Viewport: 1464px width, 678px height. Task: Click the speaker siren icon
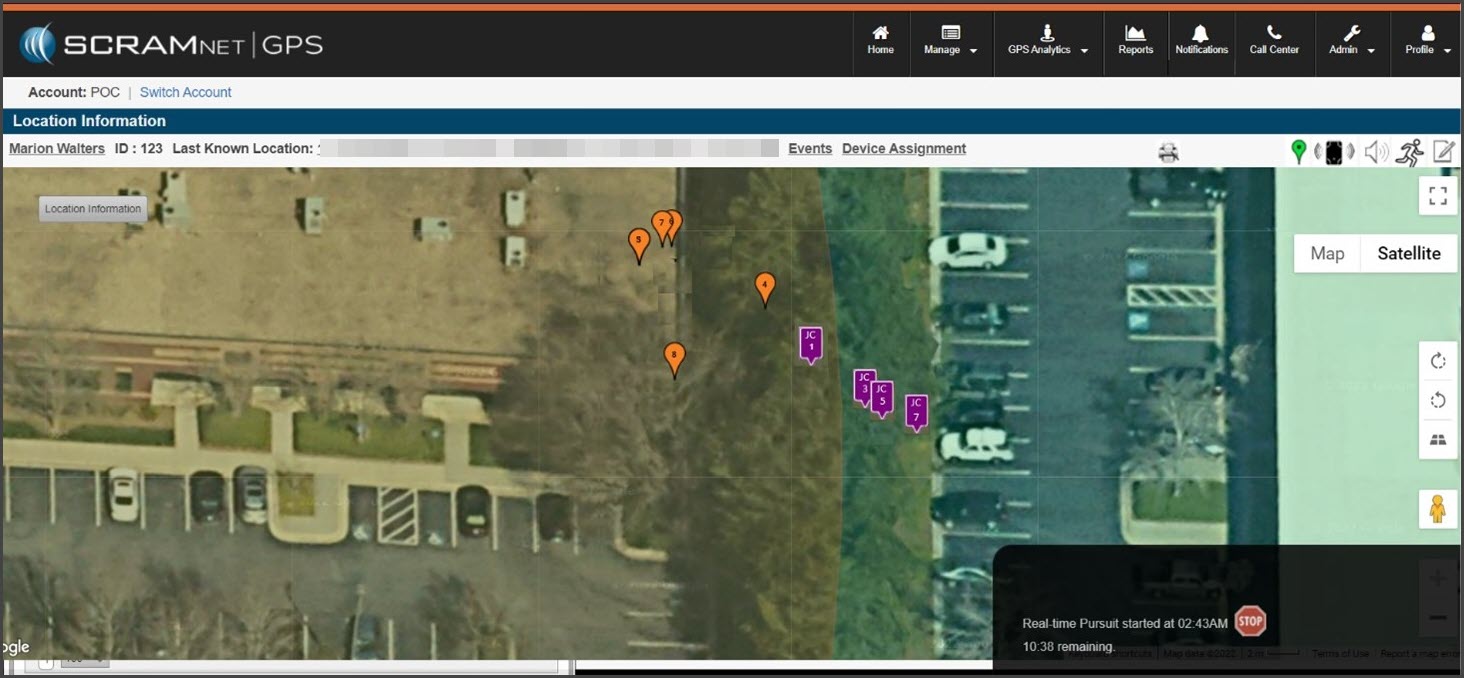(x=1376, y=152)
